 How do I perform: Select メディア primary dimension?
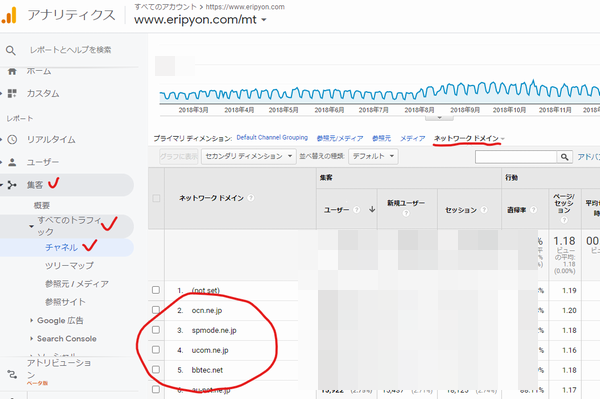pos(412,138)
